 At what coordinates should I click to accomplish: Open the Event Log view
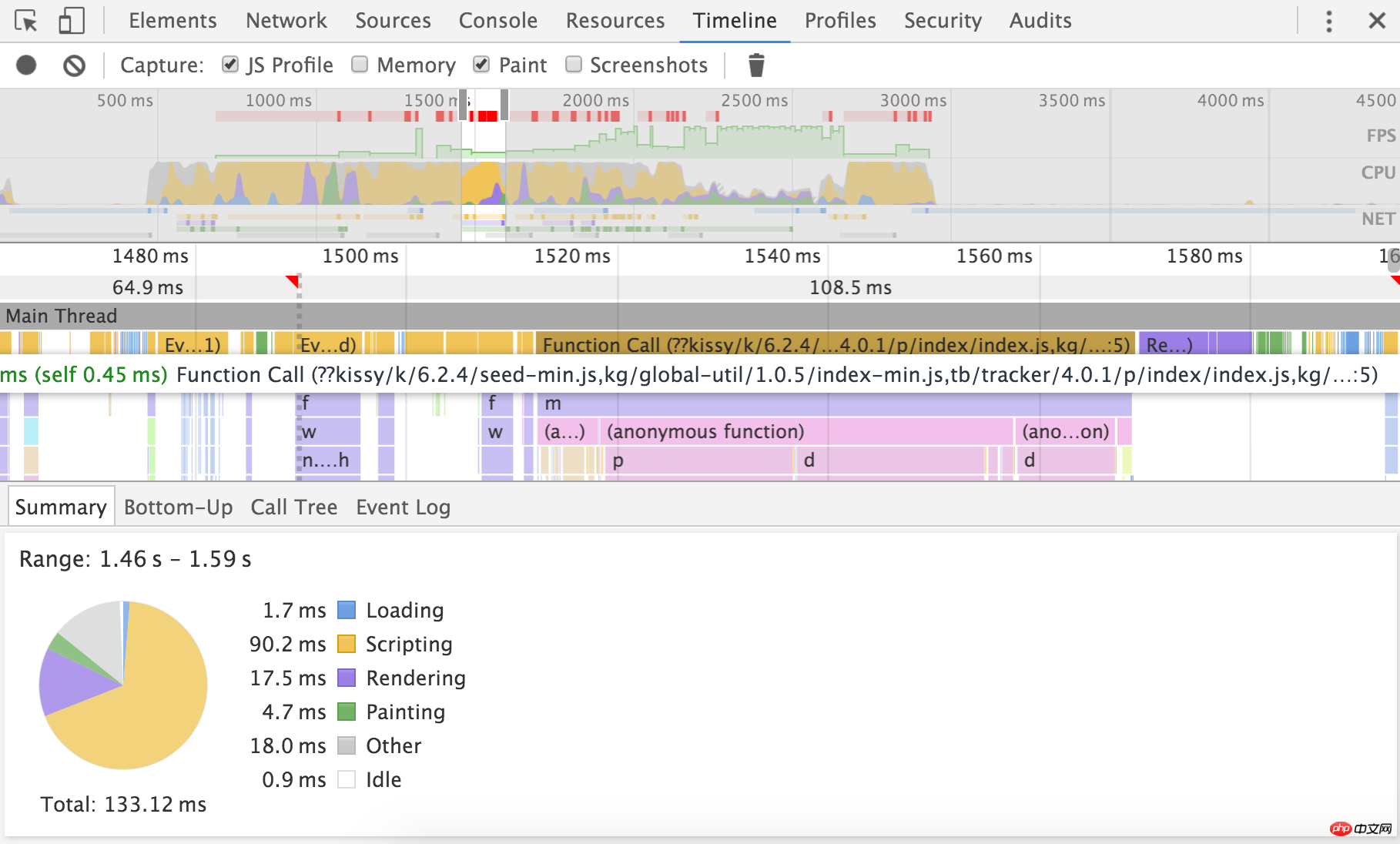[402, 507]
